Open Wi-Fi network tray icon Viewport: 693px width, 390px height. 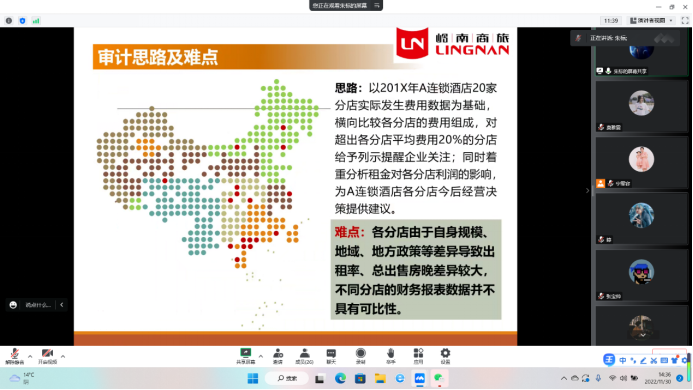point(613,379)
